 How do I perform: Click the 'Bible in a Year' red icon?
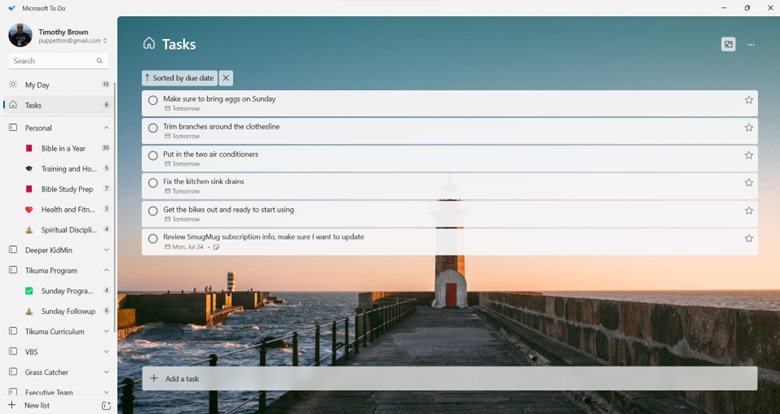click(x=29, y=148)
